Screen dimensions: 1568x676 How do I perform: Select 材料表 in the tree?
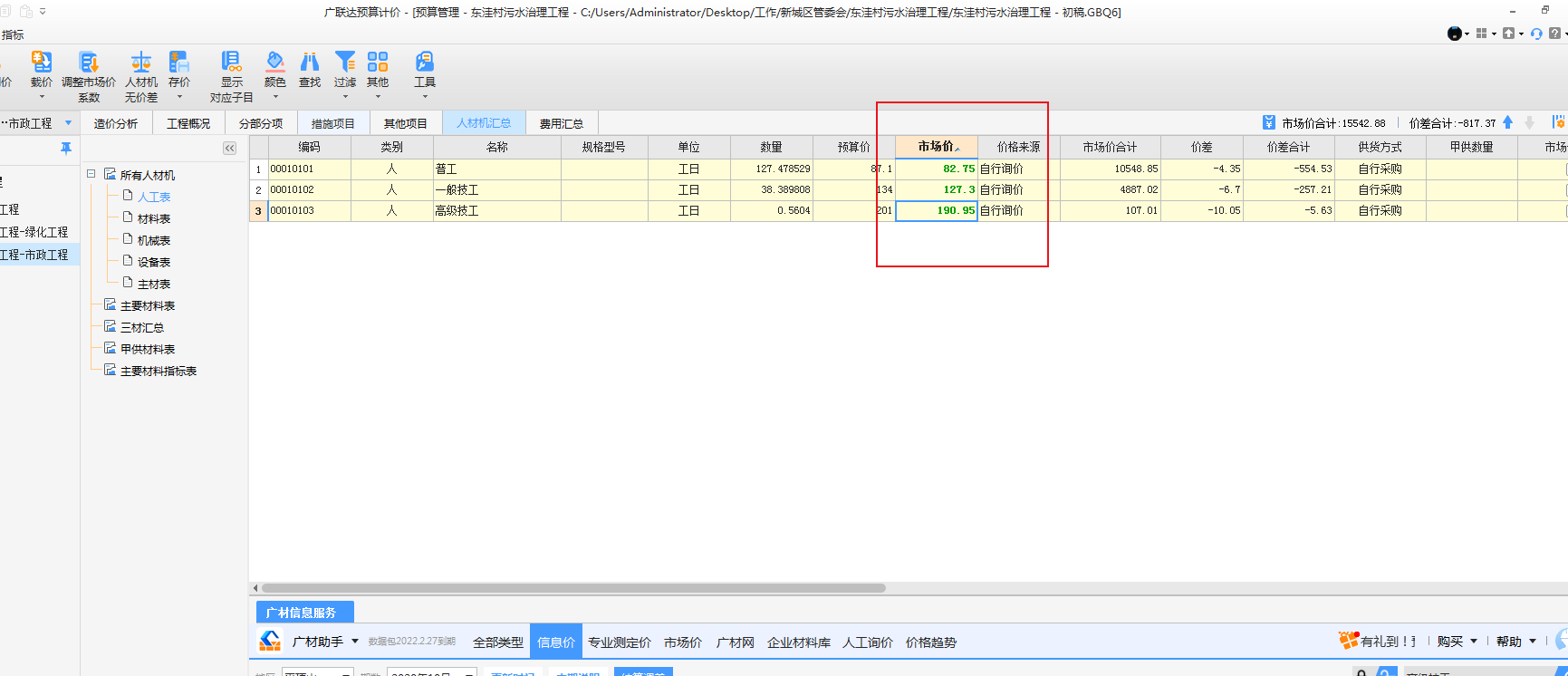tap(154, 218)
